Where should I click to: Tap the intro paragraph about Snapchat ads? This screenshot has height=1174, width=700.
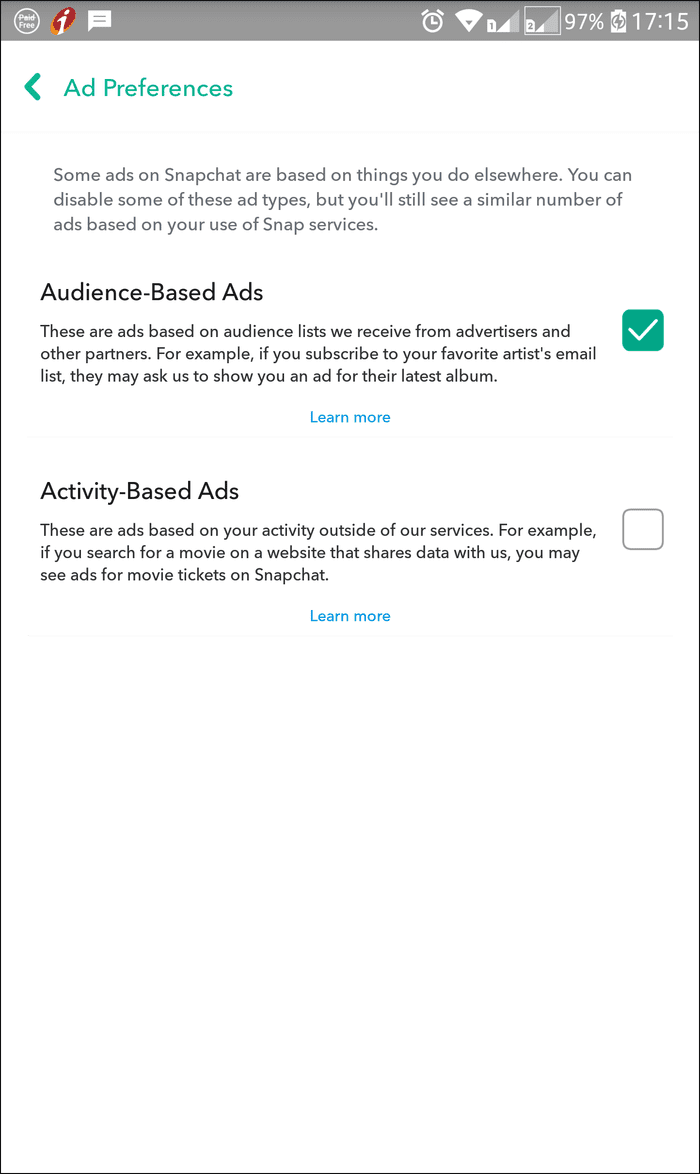342,200
